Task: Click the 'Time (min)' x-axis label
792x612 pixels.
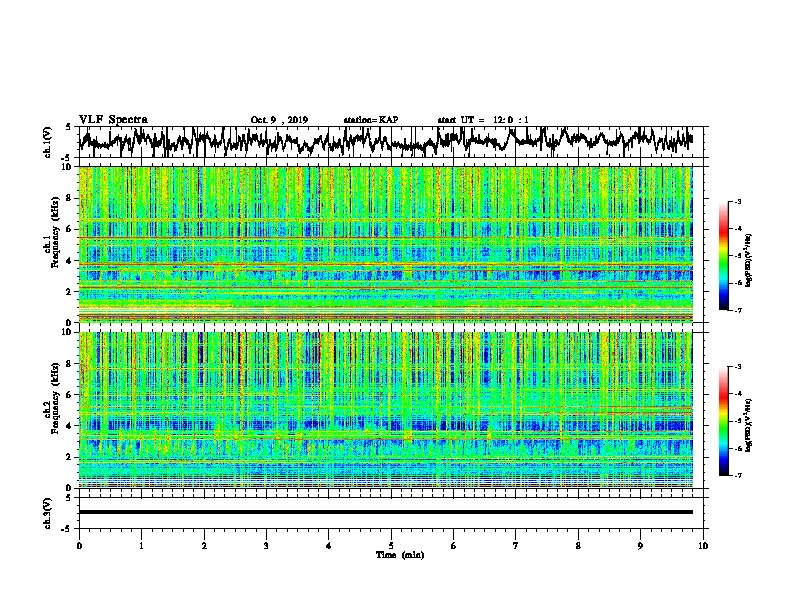Action: pyautogui.click(x=400, y=555)
